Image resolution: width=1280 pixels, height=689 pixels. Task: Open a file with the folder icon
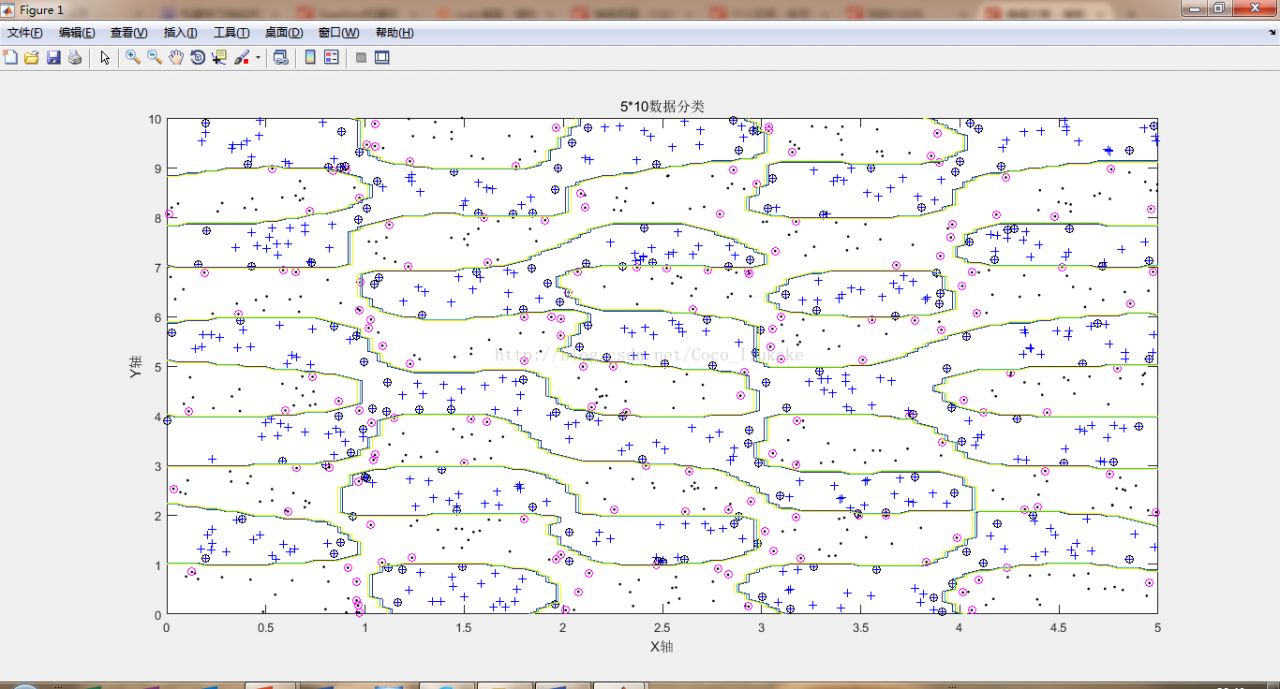(x=32, y=57)
